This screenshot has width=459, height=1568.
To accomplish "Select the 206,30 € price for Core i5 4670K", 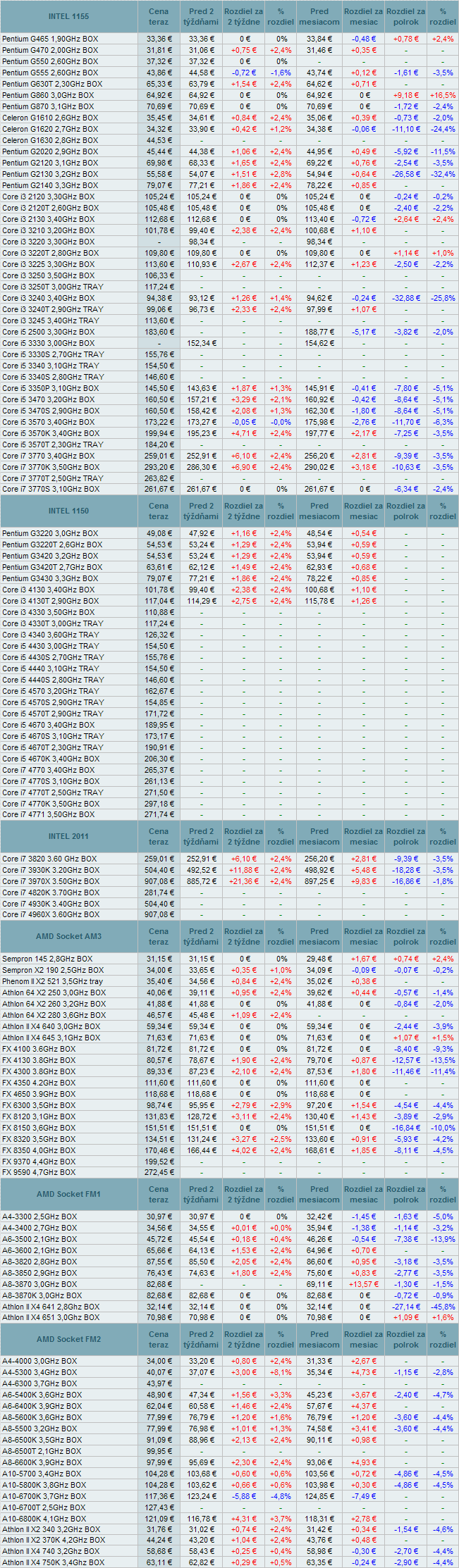I will pyautogui.click(x=159, y=759).
